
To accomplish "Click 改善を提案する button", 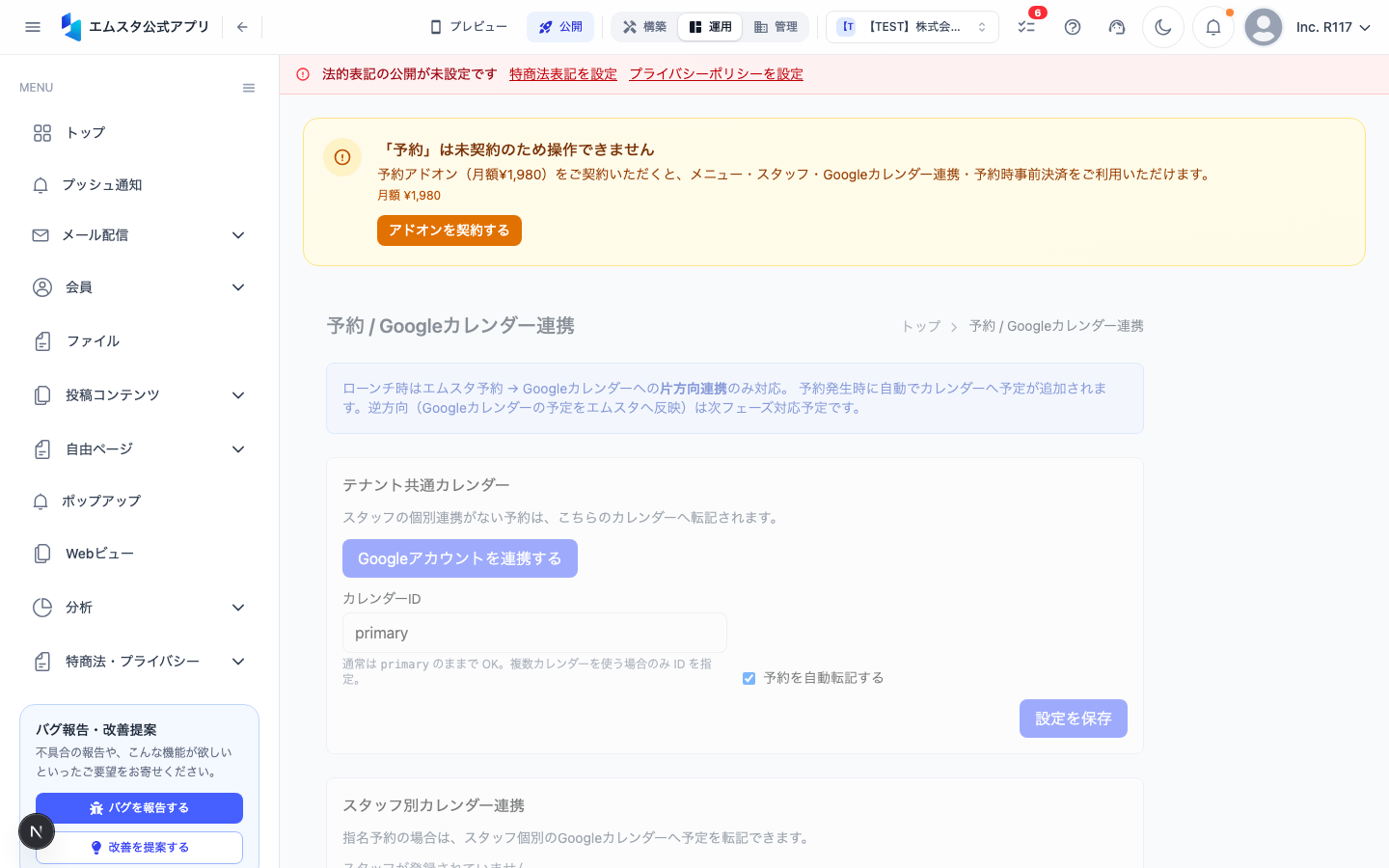I will click(x=139, y=848).
